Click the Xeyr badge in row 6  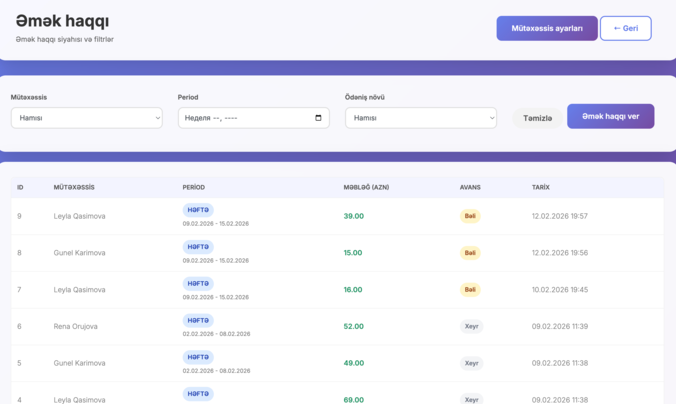click(471, 326)
